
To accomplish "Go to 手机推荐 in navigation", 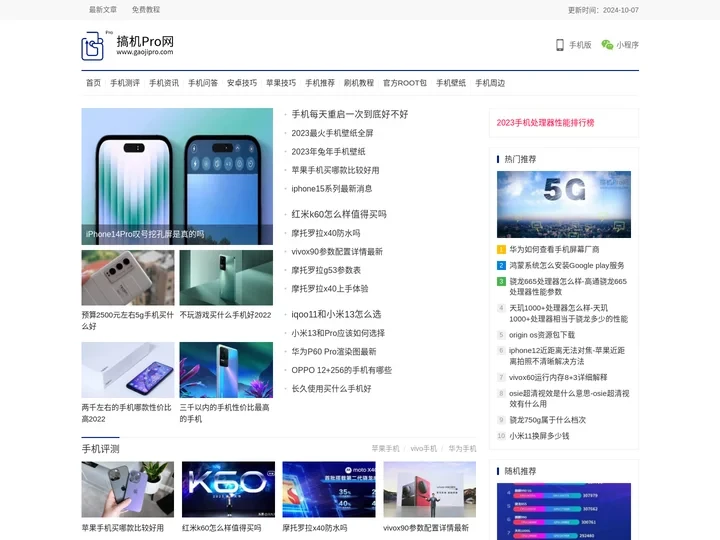I will [320, 83].
